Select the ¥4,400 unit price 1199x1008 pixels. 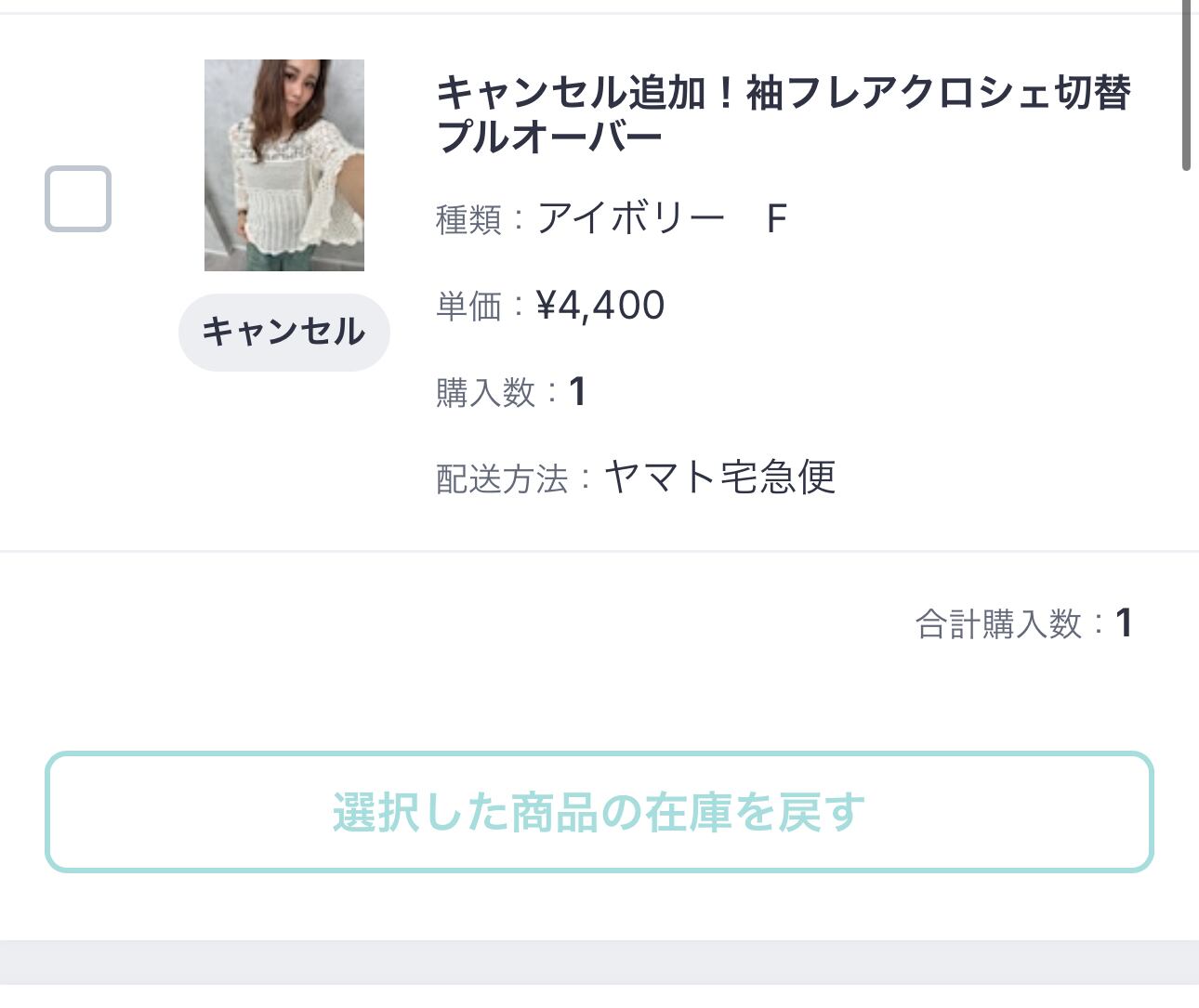tap(600, 306)
